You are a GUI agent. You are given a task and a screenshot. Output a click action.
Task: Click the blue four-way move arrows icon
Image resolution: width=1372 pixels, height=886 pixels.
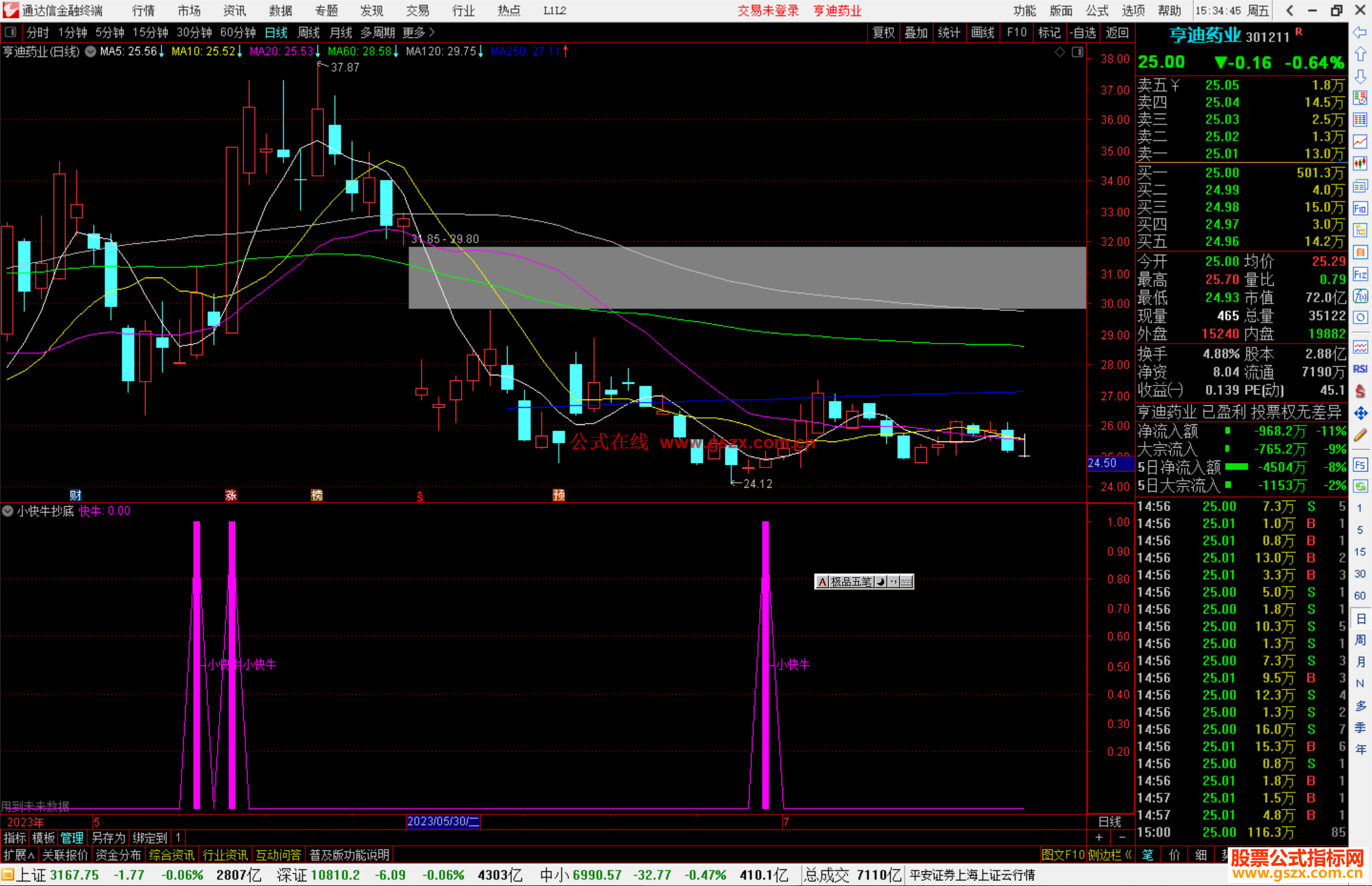tap(1360, 413)
